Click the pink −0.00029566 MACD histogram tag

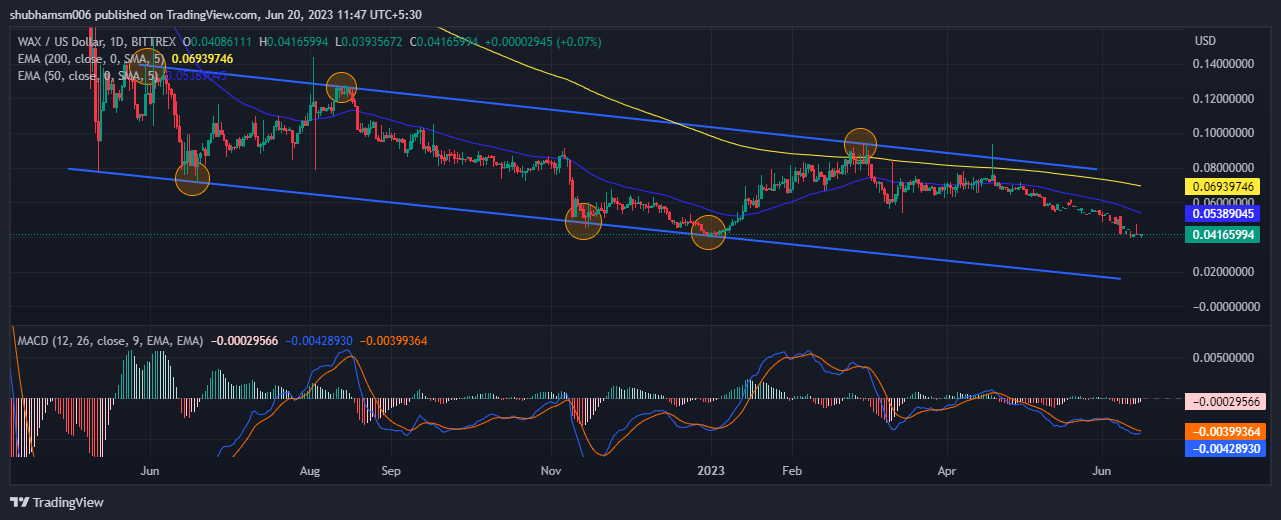1223,400
